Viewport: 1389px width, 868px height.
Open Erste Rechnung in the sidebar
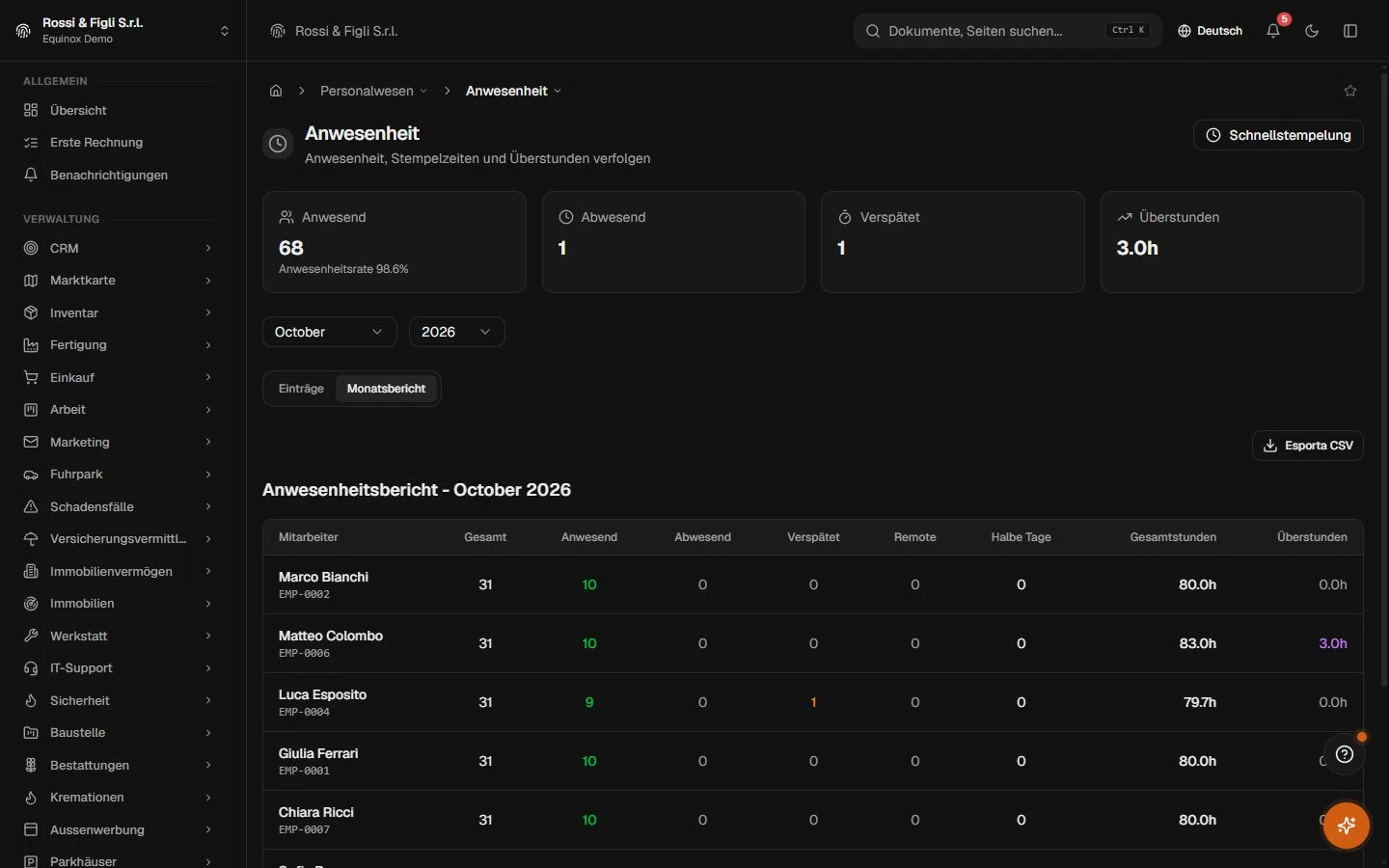118,143
